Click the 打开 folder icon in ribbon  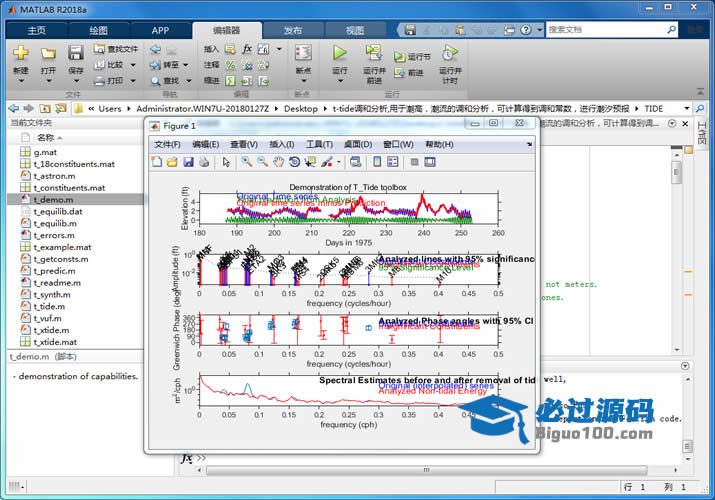pyautogui.click(x=48, y=53)
